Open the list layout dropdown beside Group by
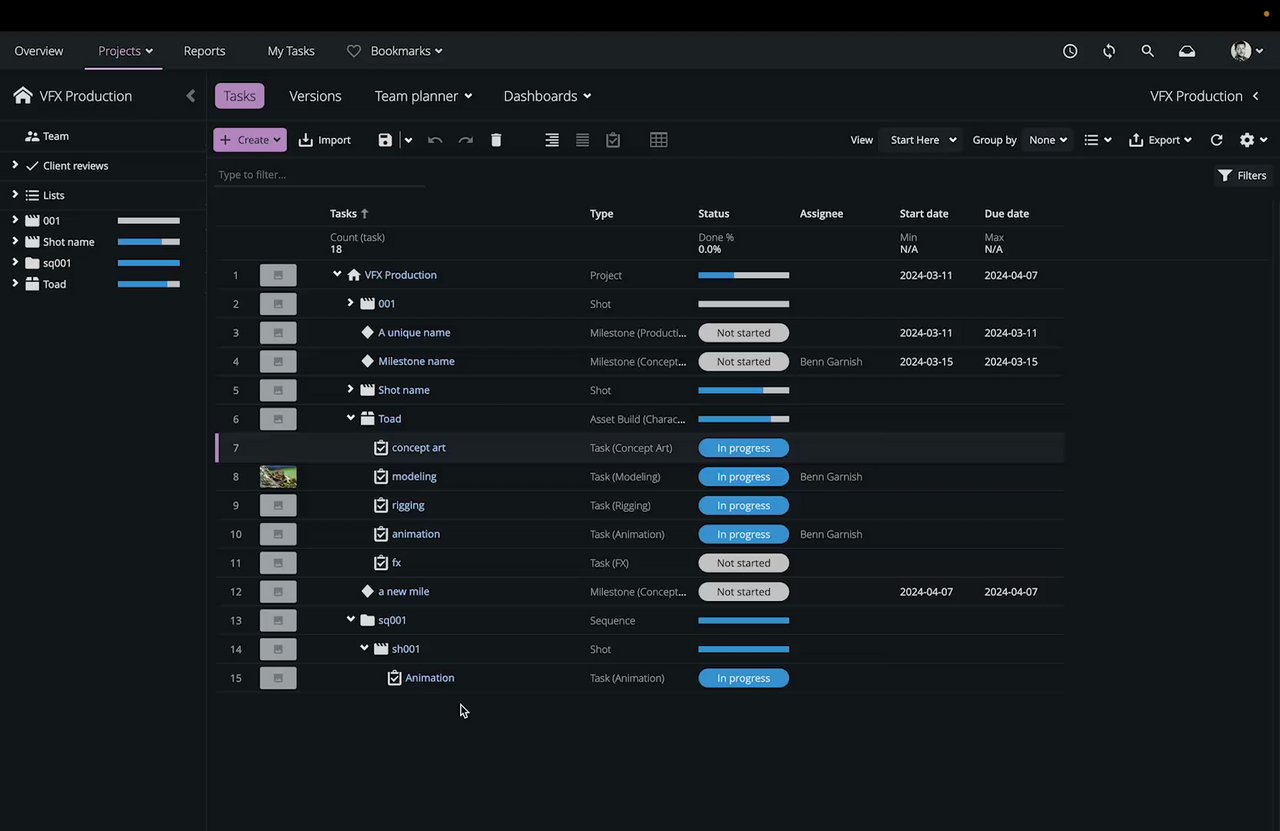The image size is (1280, 831). tap(1098, 140)
